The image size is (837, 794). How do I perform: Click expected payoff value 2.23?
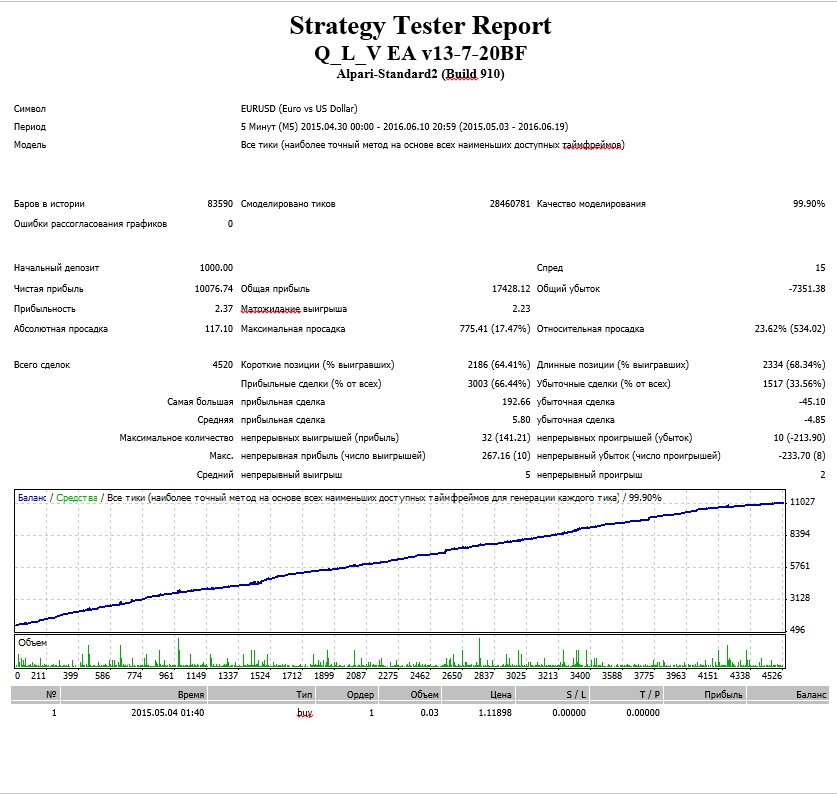click(x=521, y=309)
